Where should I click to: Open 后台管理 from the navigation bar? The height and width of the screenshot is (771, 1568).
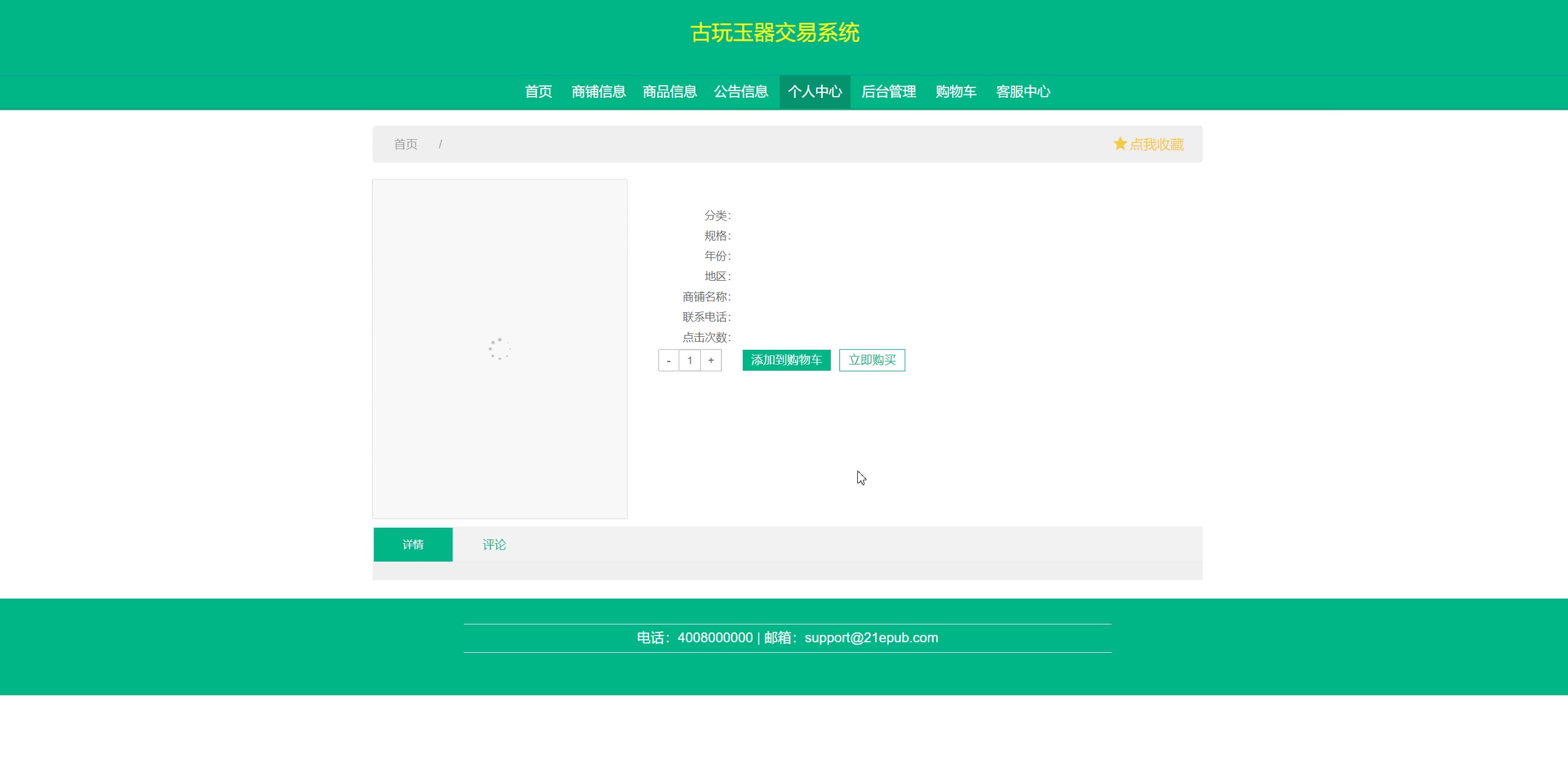click(888, 92)
